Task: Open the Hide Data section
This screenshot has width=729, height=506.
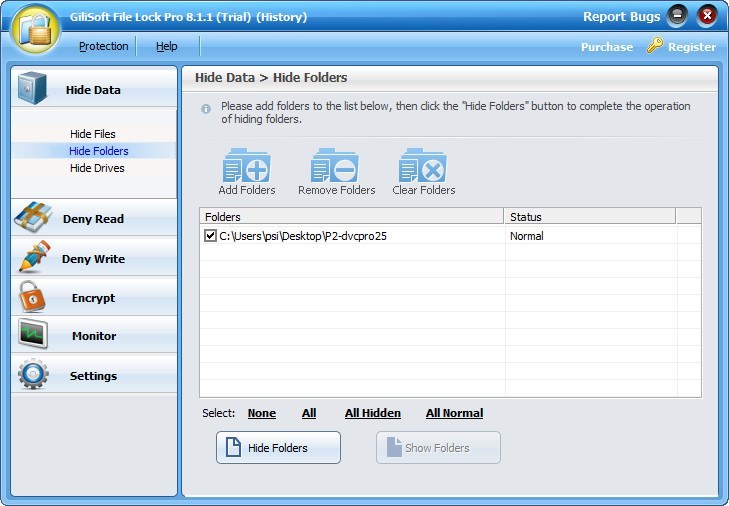Action: click(94, 87)
